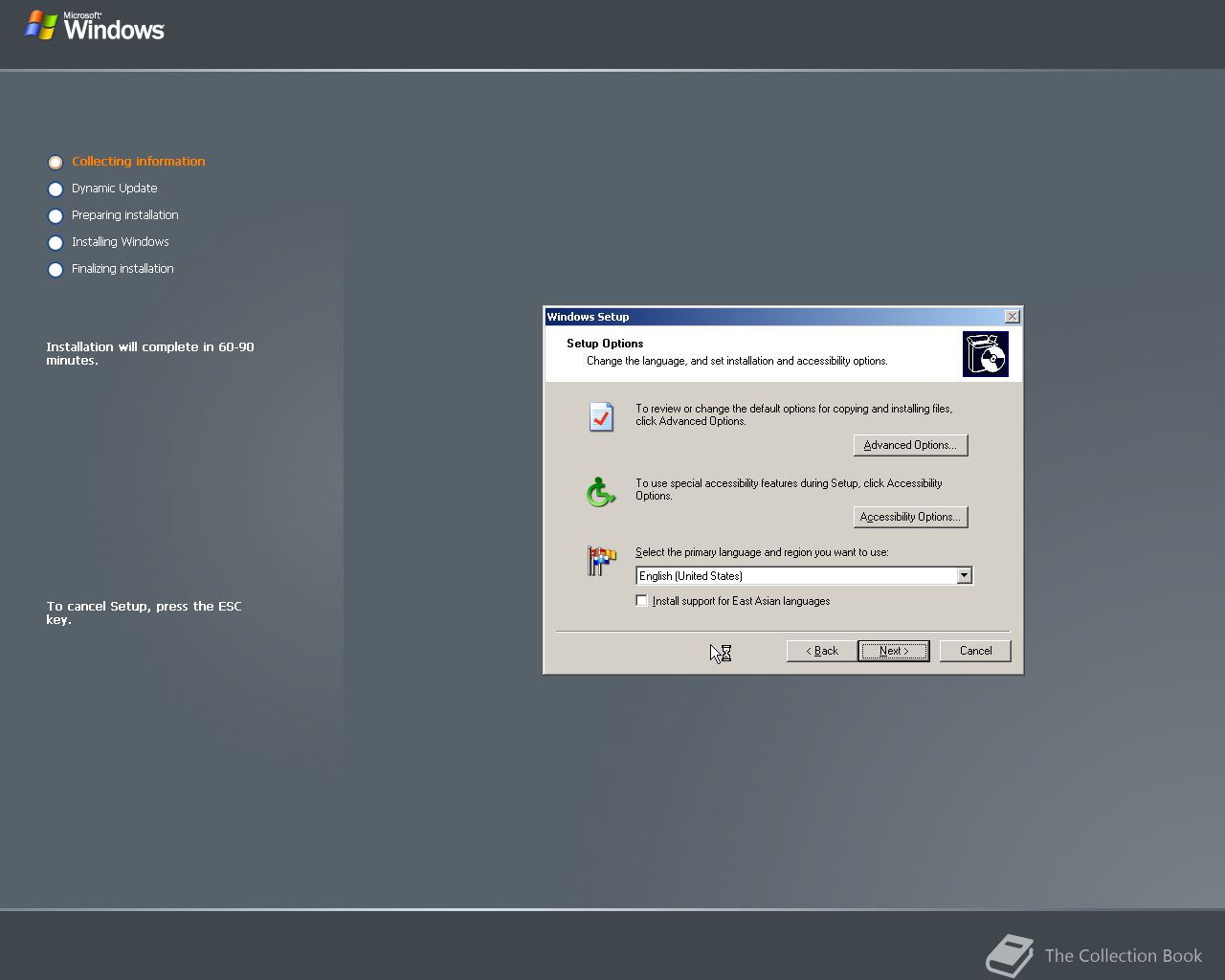This screenshot has width=1225, height=980.
Task: Proceed with the Next button
Action: (x=894, y=651)
